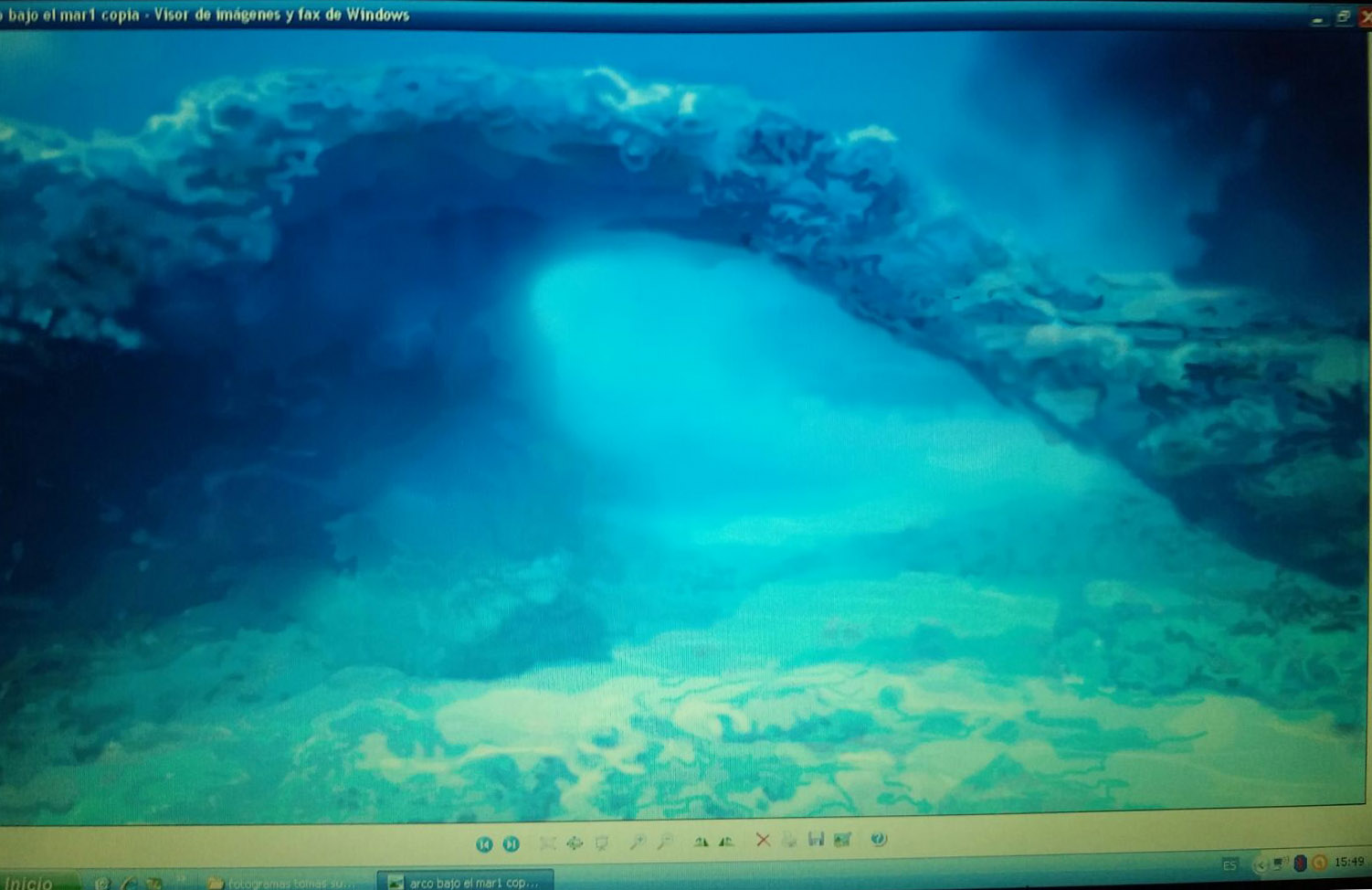Delete the image with the red X
1372x890 pixels.
click(x=764, y=840)
